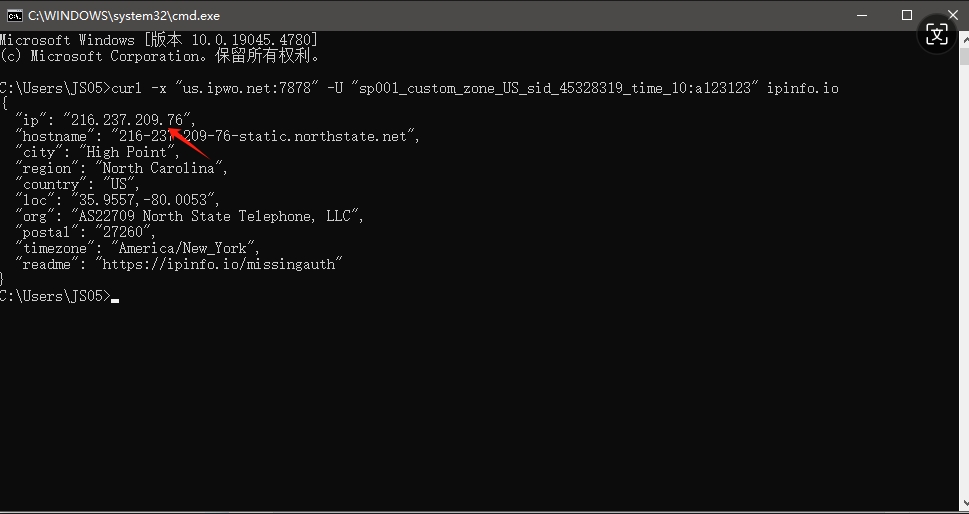Click the scrollbar up arrow
This screenshot has width=969, height=514.
(x=964, y=38)
